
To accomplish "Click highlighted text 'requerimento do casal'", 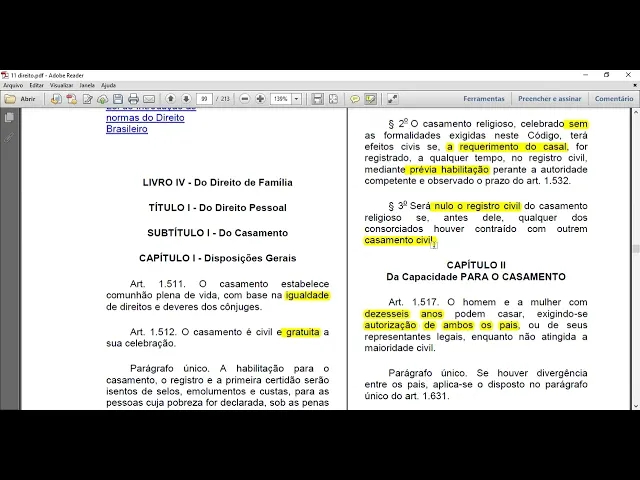I will click(x=513, y=147).
